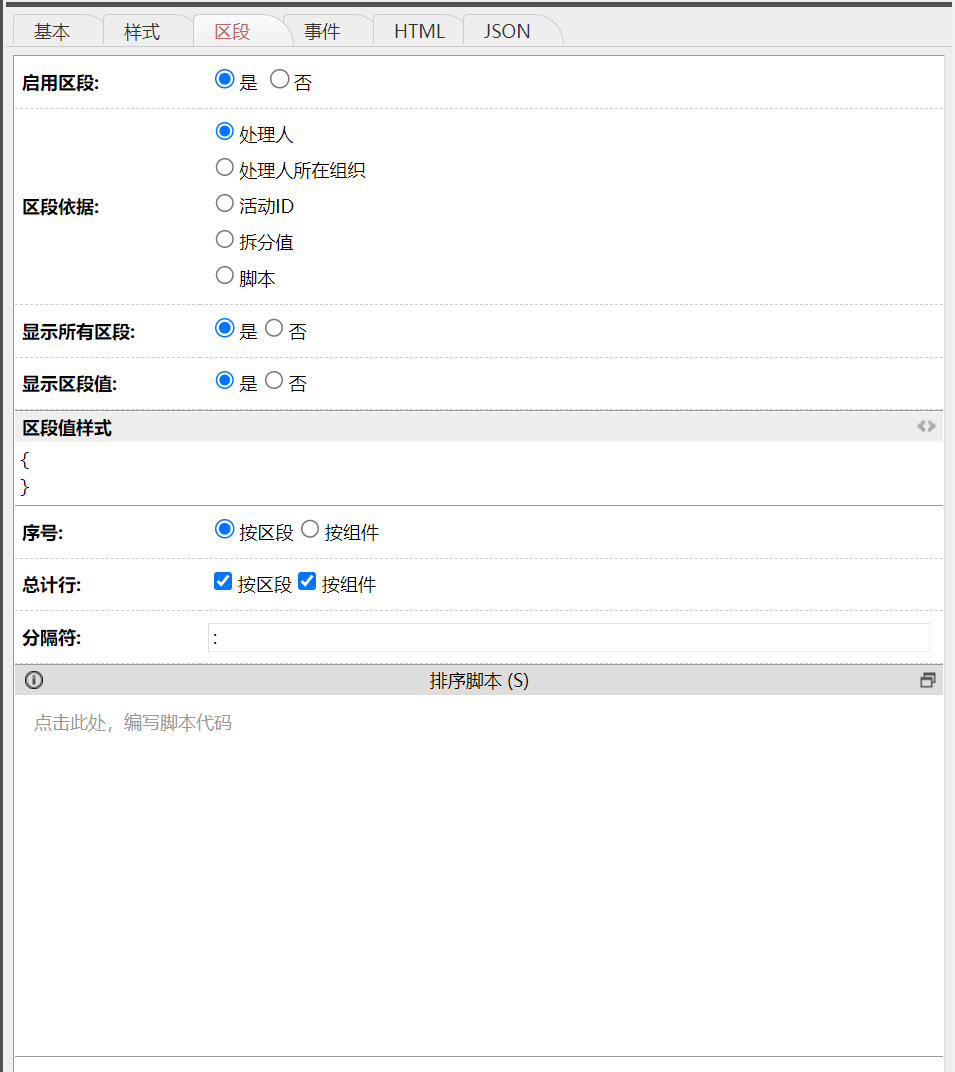This screenshot has height=1072, width=955.
Task: Choose 处理人所在组织 as 区段依据
Action: tap(225, 168)
